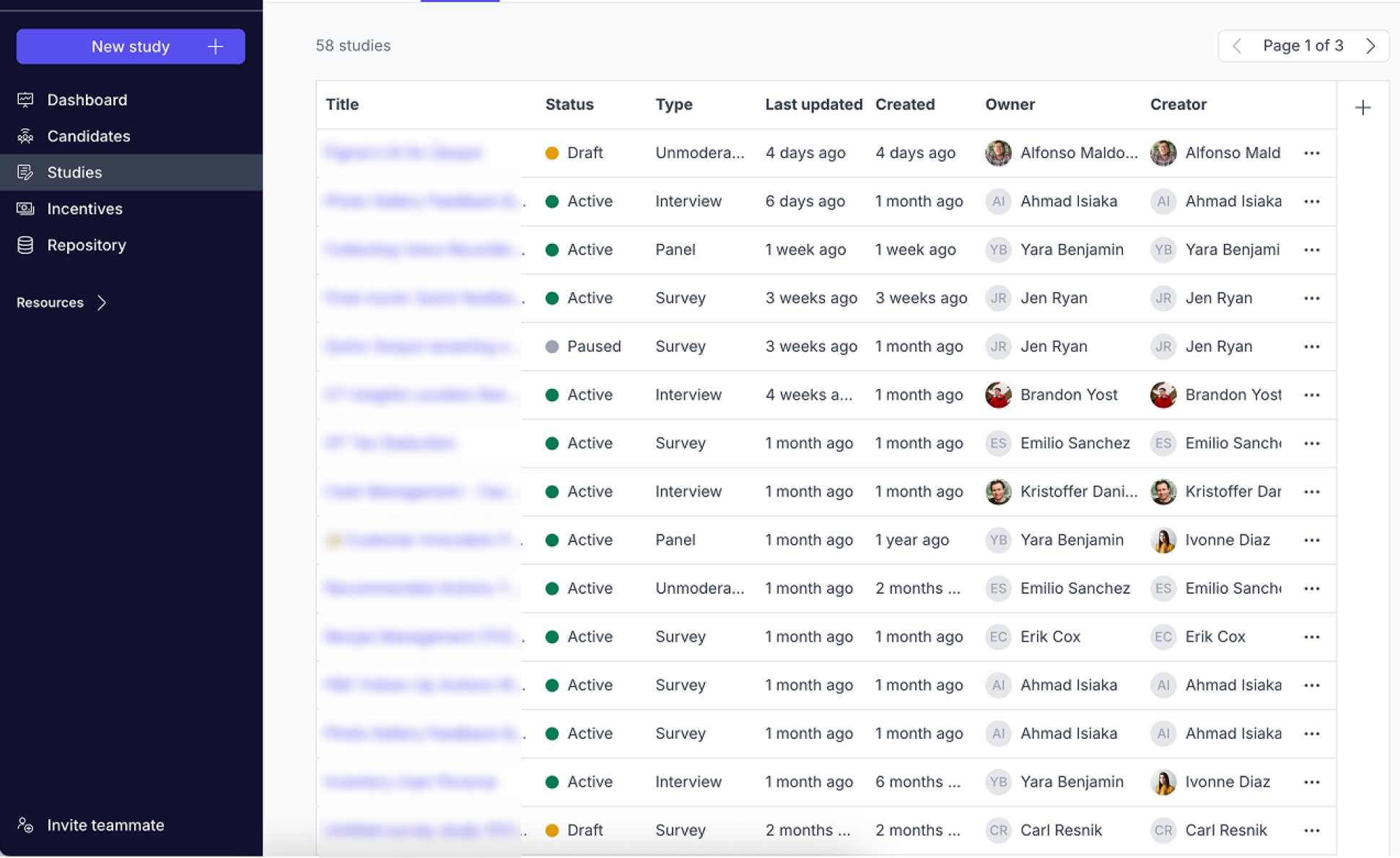Click the Status column header
The height and width of the screenshot is (858, 1400).
tap(569, 105)
